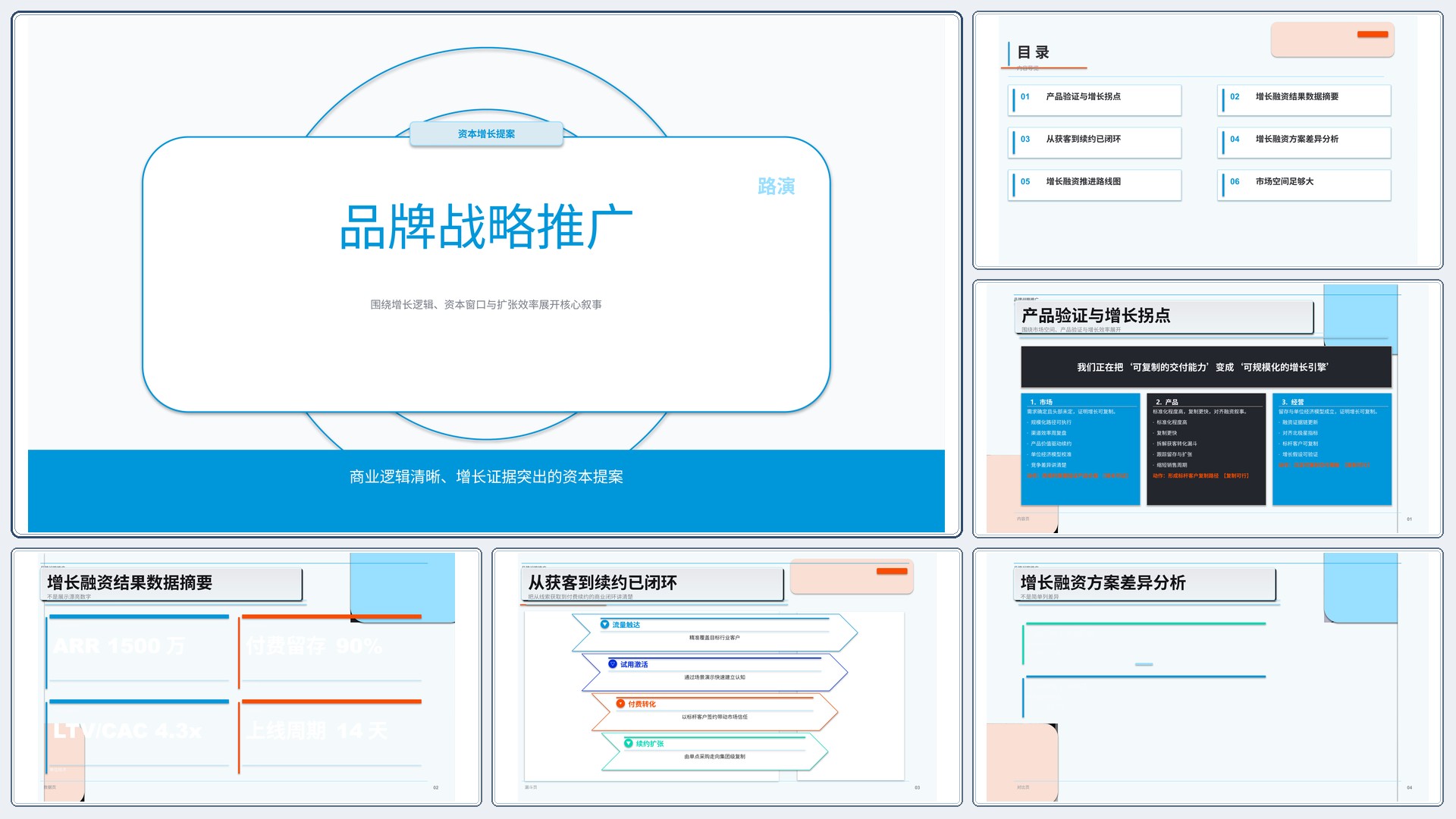The image size is (1456, 819).
Task: Click funnel description 精准覆盖目标行业客户
Action: [x=714, y=638]
